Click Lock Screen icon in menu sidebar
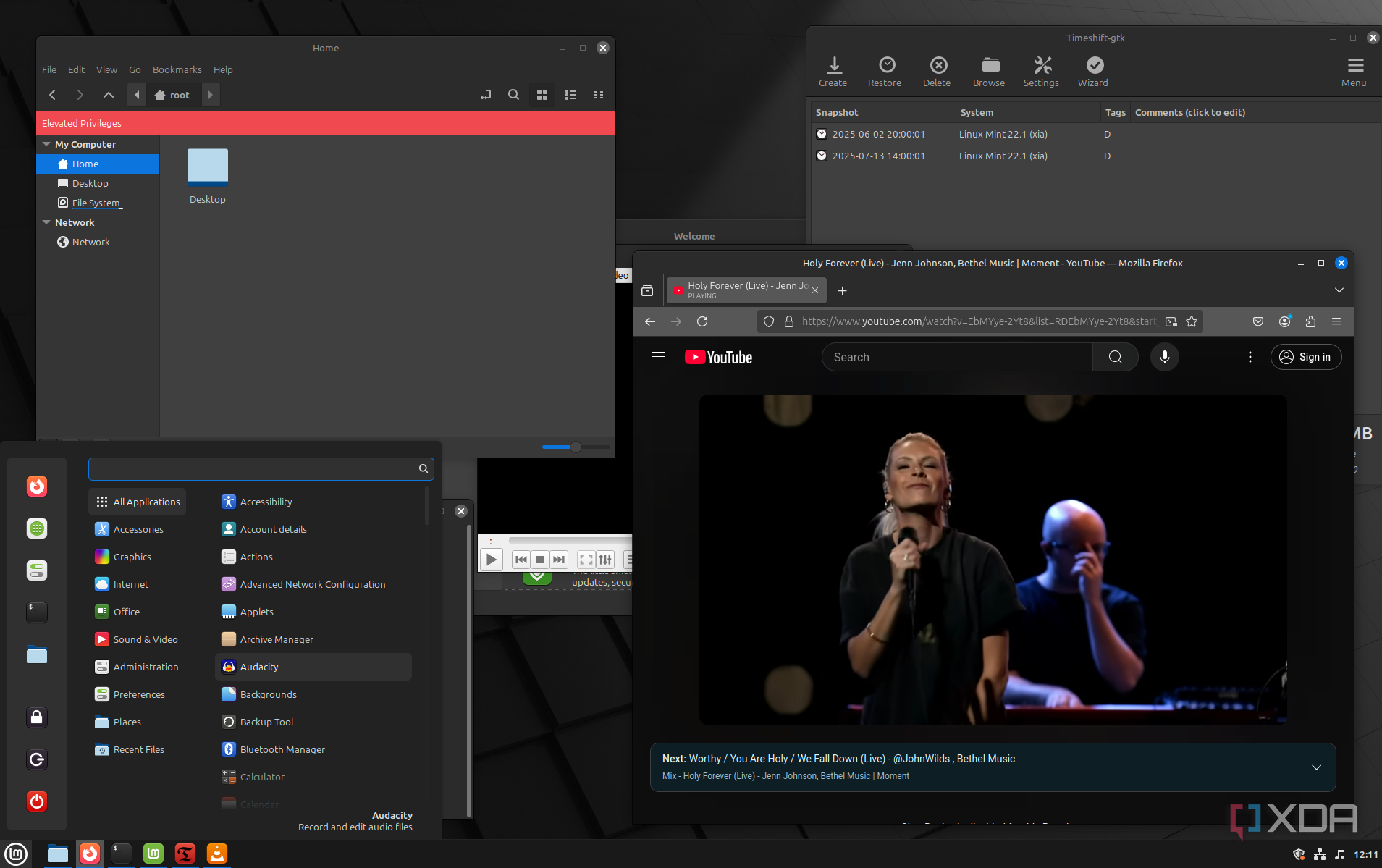The image size is (1382, 868). tap(37, 717)
